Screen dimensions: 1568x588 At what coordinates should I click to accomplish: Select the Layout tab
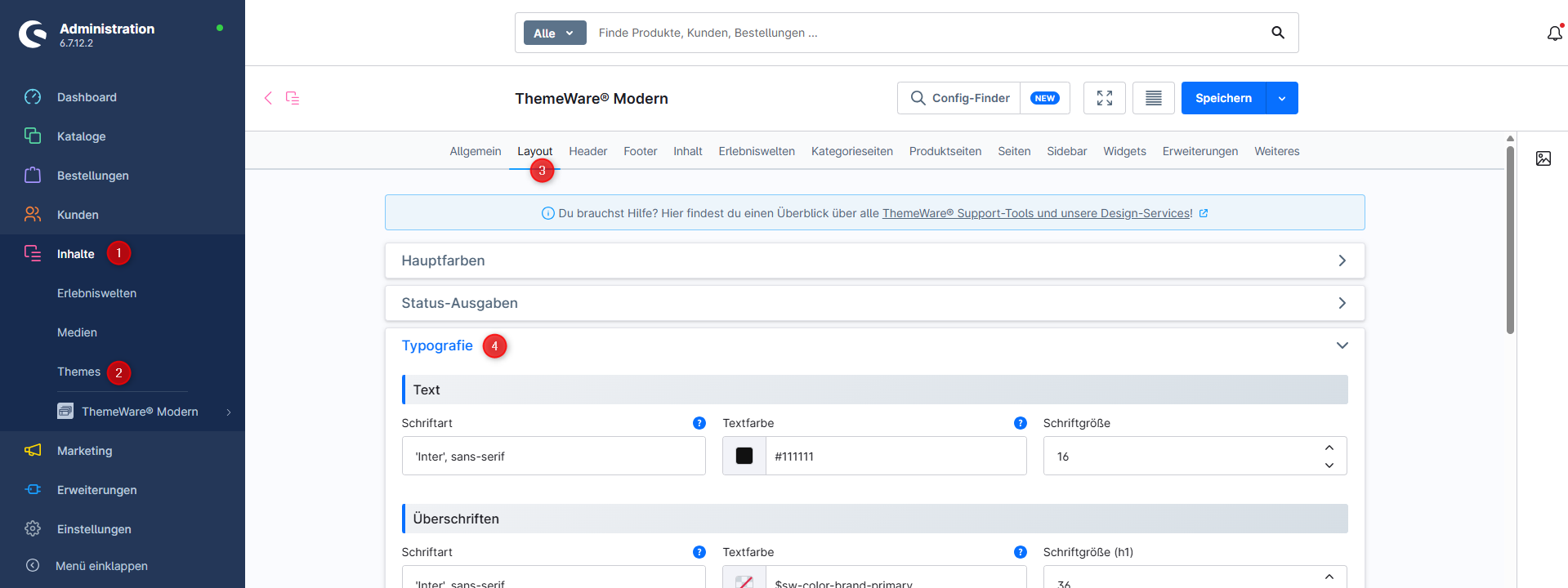534,151
